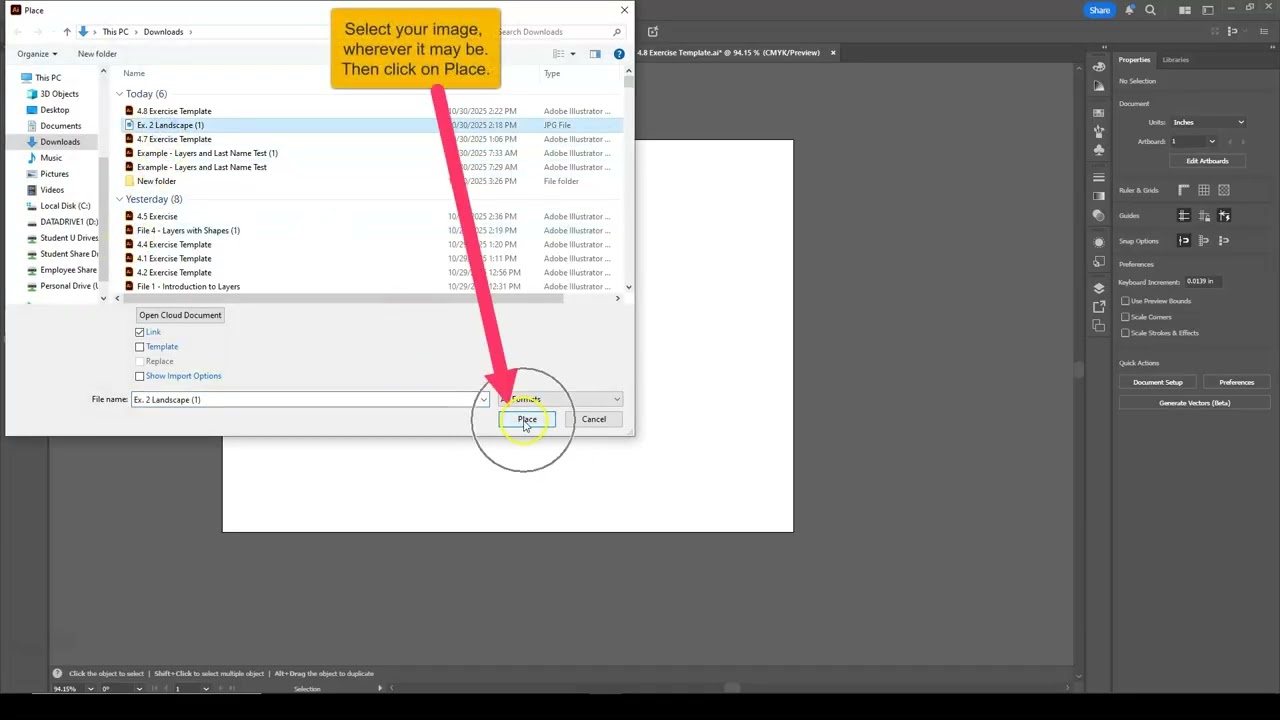The width and height of the screenshot is (1280, 720).
Task: Uncheck the Link checkbox
Action: [140, 332]
